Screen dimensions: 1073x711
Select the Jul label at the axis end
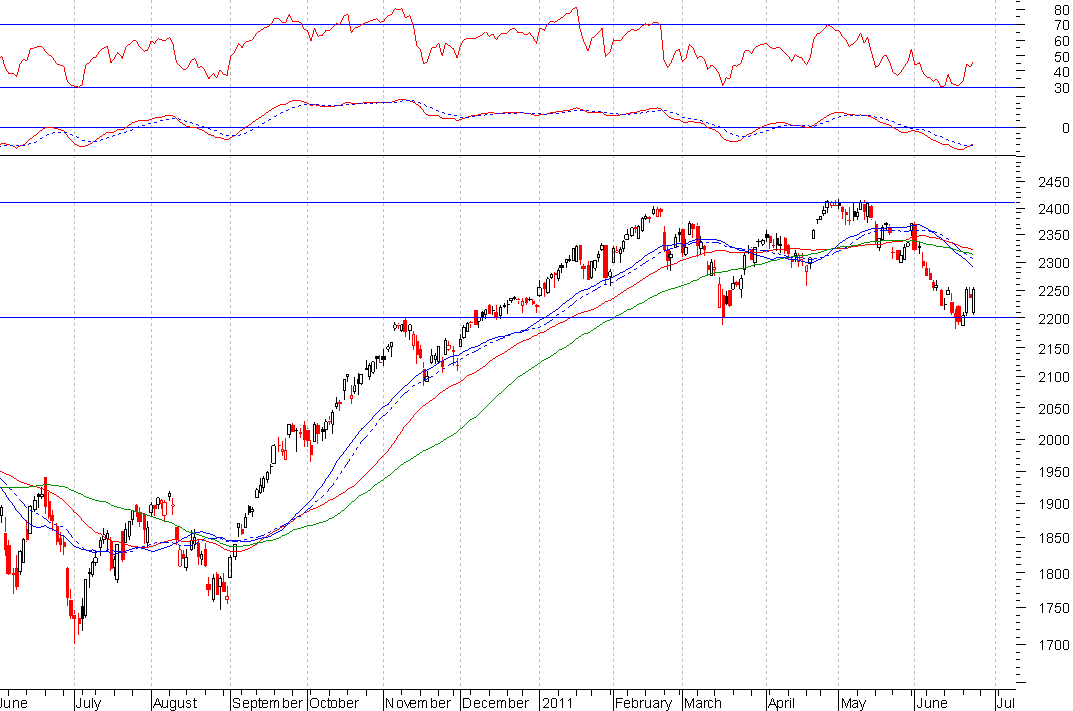click(x=1005, y=703)
